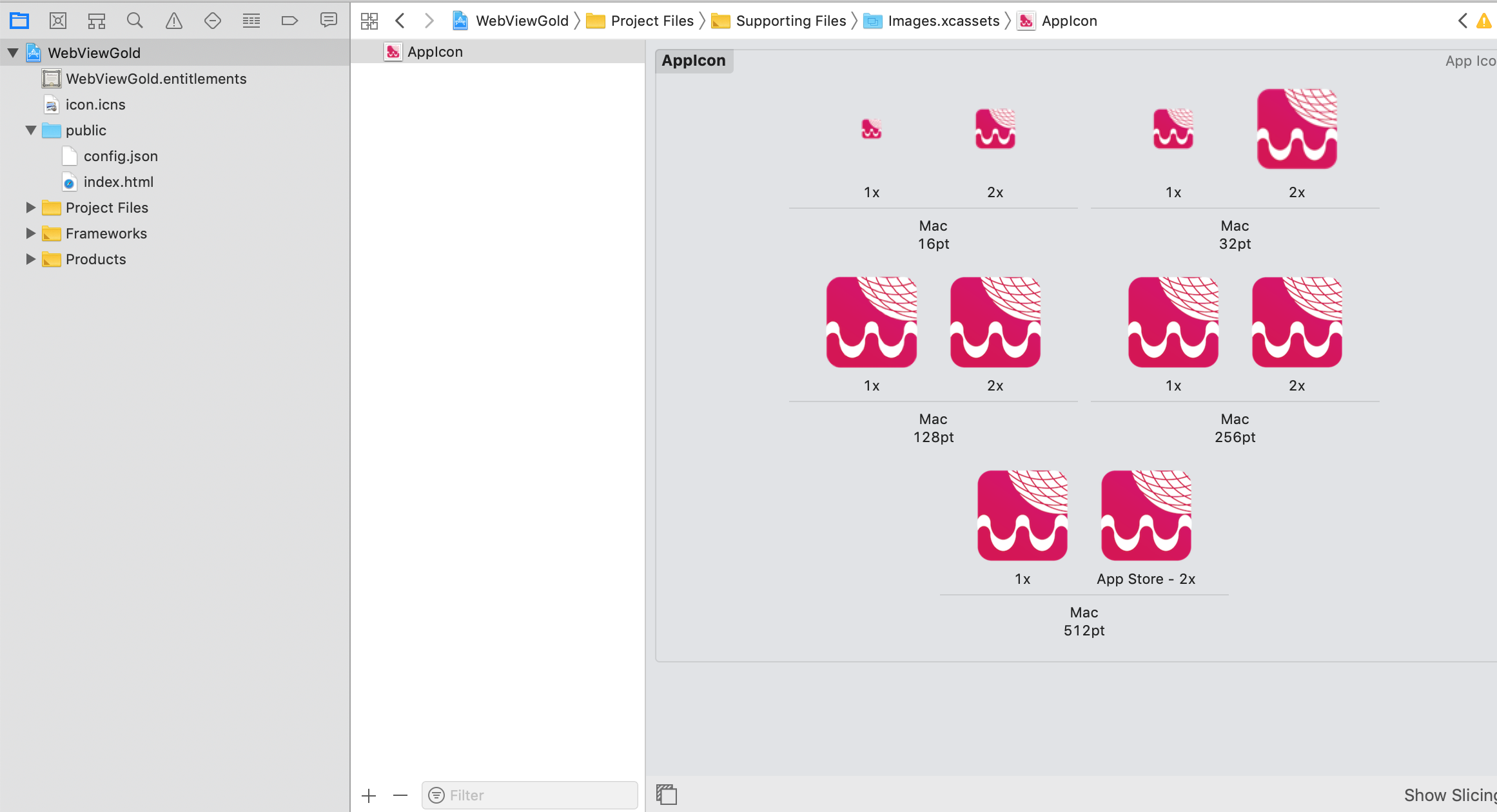This screenshot has height=812, width=1497.
Task: Open the Symbol navigator hierarchy icon
Action: [x=97, y=21]
